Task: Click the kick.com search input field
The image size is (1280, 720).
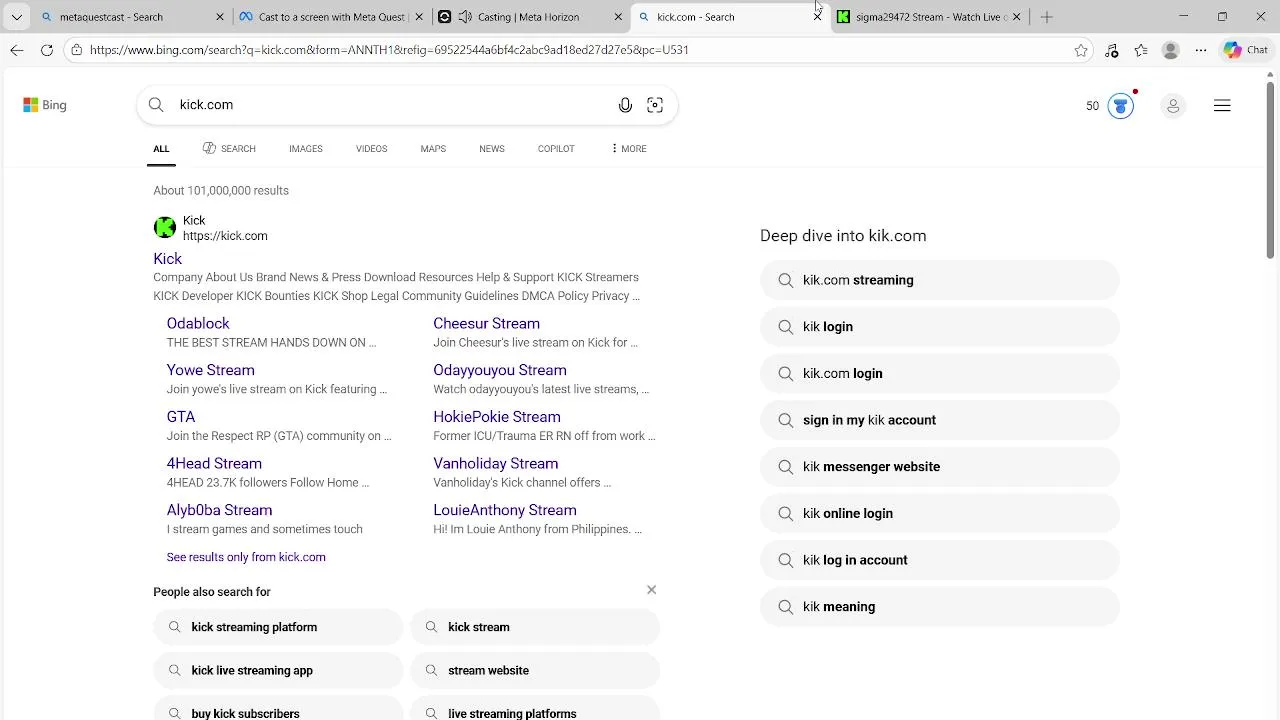Action: coord(390,105)
